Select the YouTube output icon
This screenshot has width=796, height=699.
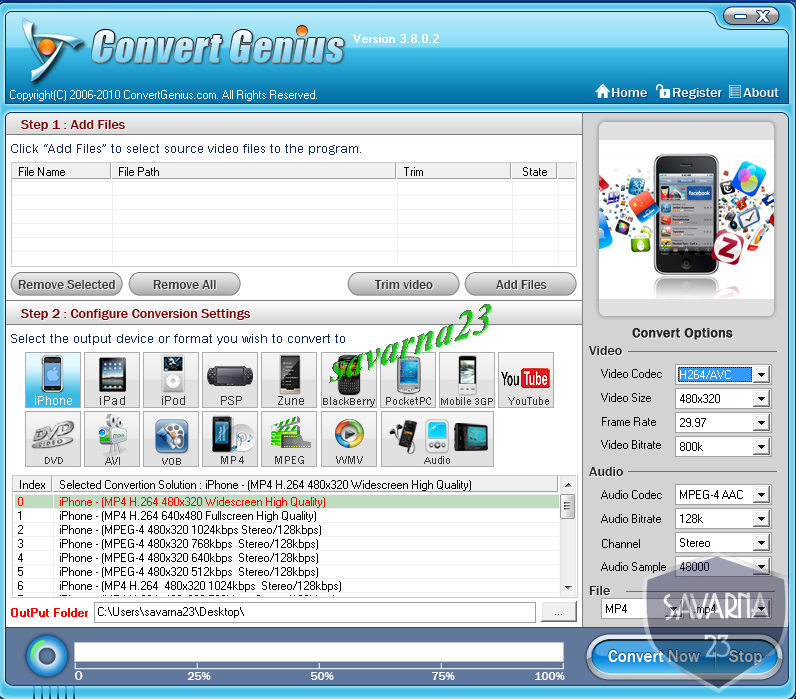[526, 380]
